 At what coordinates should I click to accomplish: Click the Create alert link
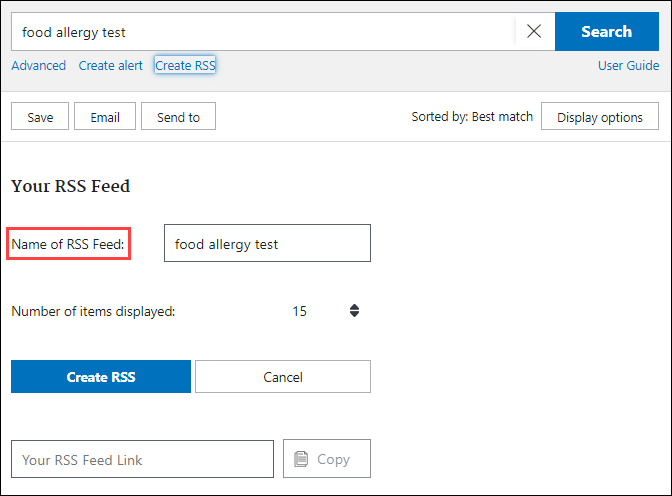click(x=110, y=65)
